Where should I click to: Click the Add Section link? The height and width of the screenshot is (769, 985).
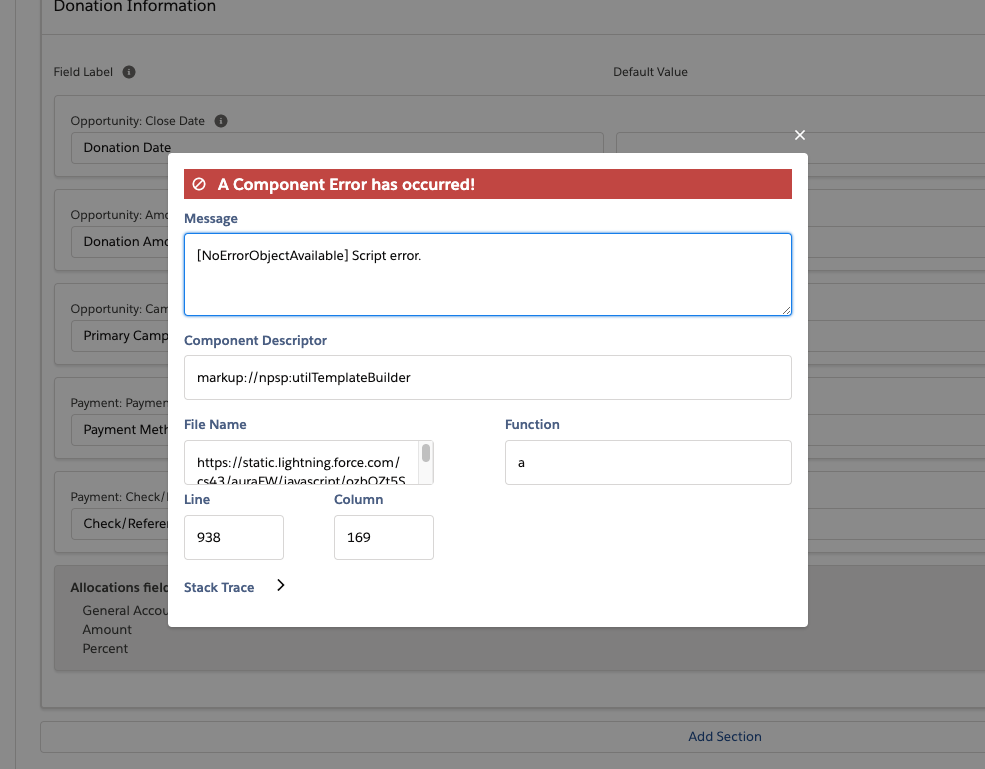(724, 736)
